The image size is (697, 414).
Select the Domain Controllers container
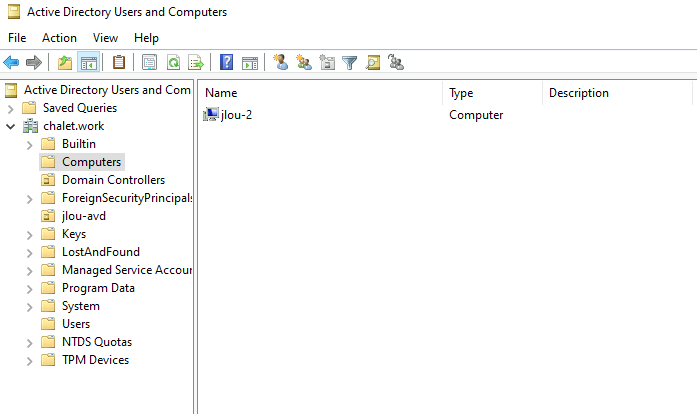click(113, 180)
